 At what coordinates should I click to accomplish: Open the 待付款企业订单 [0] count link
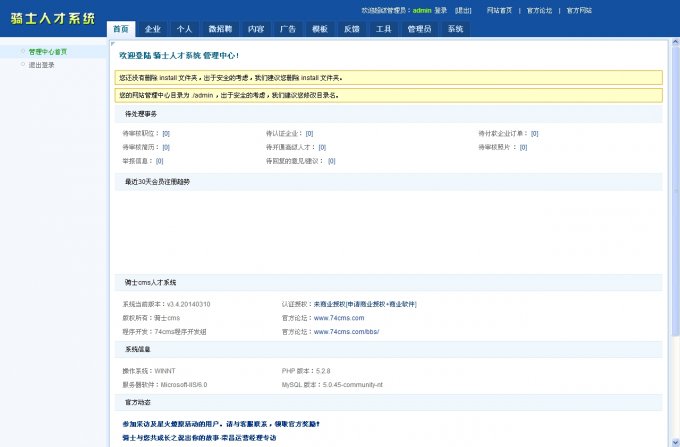pyautogui.click(x=534, y=134)
